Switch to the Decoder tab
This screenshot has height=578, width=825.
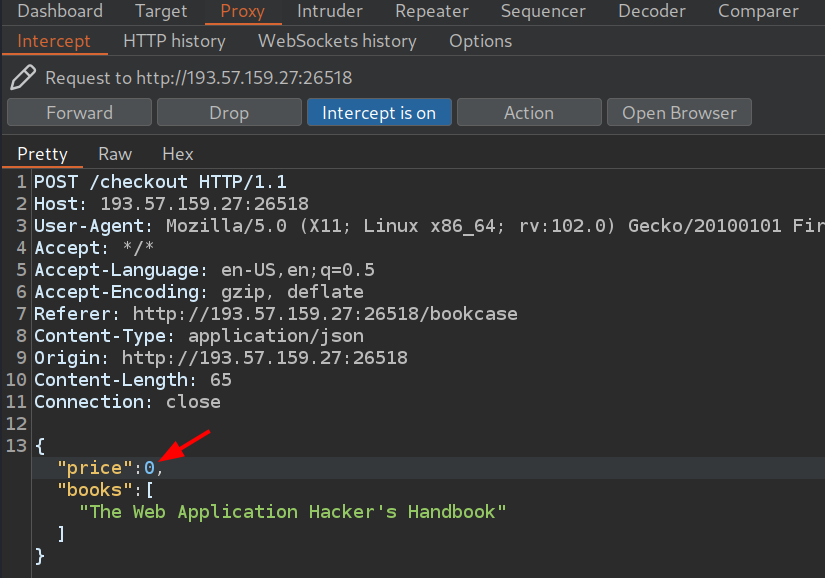tap(652, 12)
